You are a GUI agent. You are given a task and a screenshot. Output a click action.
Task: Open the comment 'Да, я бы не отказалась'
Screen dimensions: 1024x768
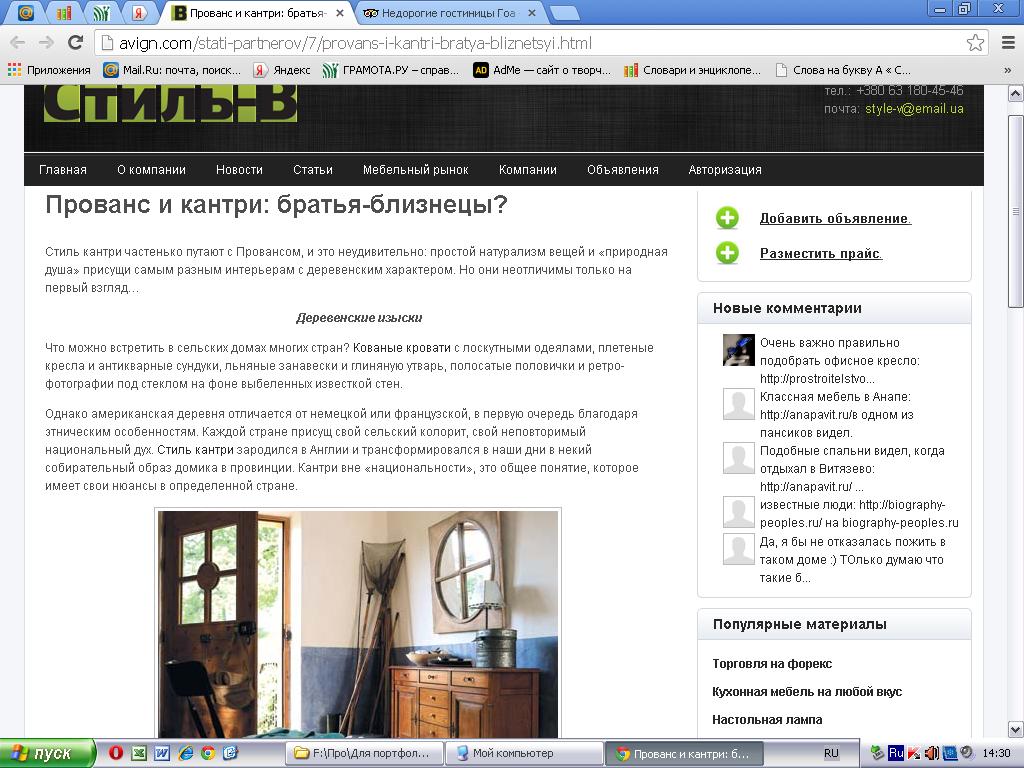tap(852, 560)
